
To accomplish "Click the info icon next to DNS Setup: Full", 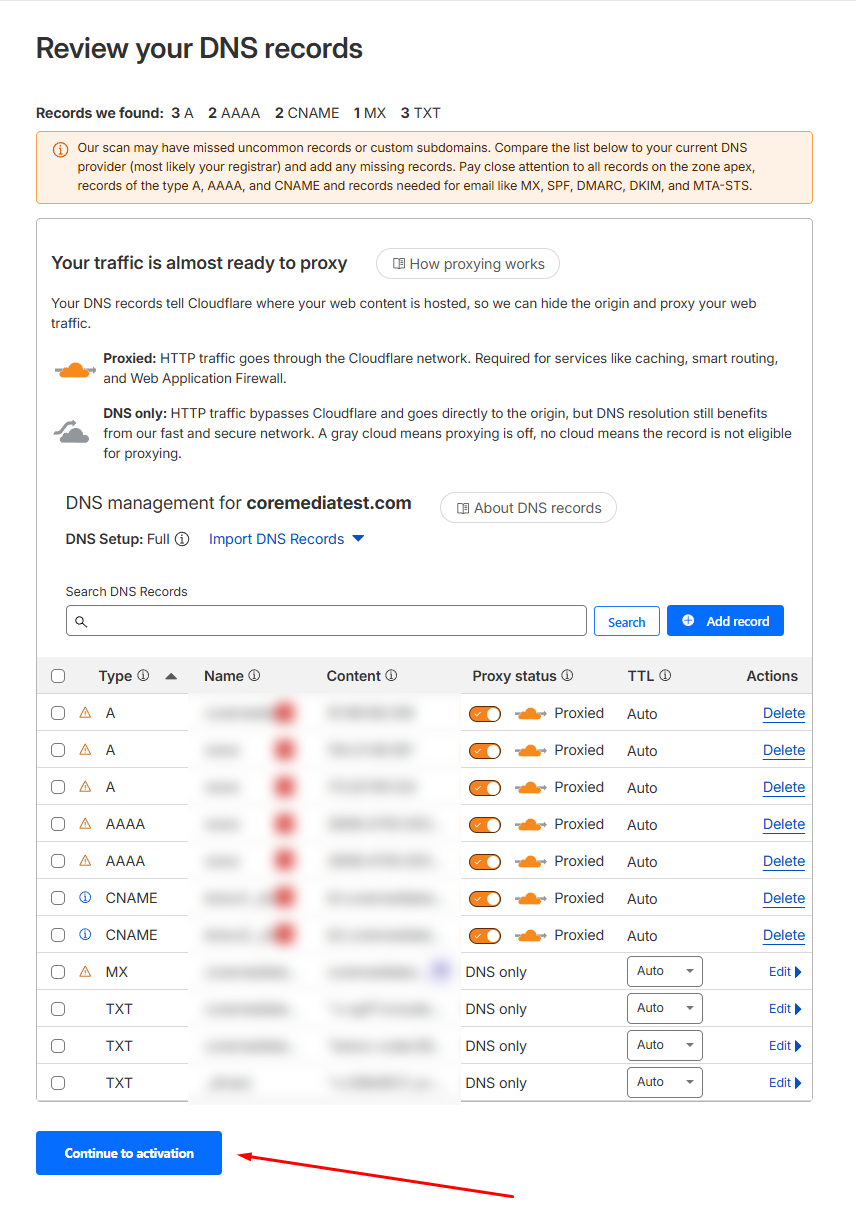I will (x=182, y=539).
